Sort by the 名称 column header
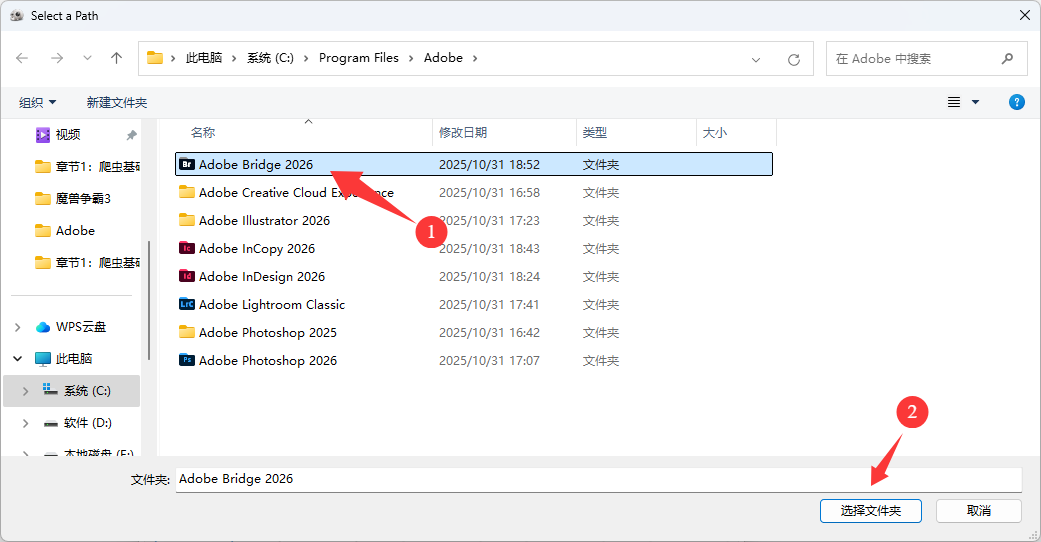1041x542 pixels. click(x=302, y=133)
